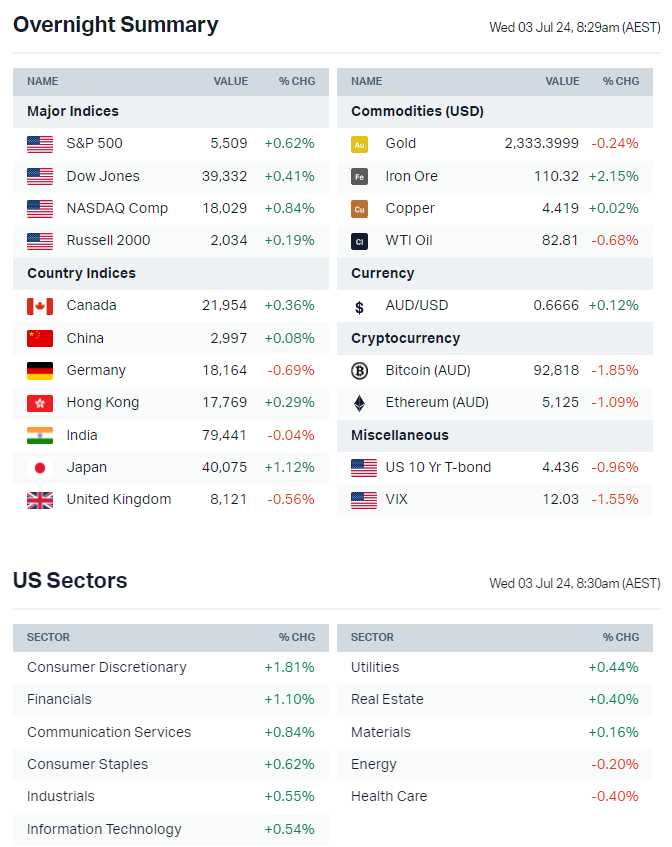
Task: Click the Canada flag icon
Action: pyautogui.click(x=40, y=306)
